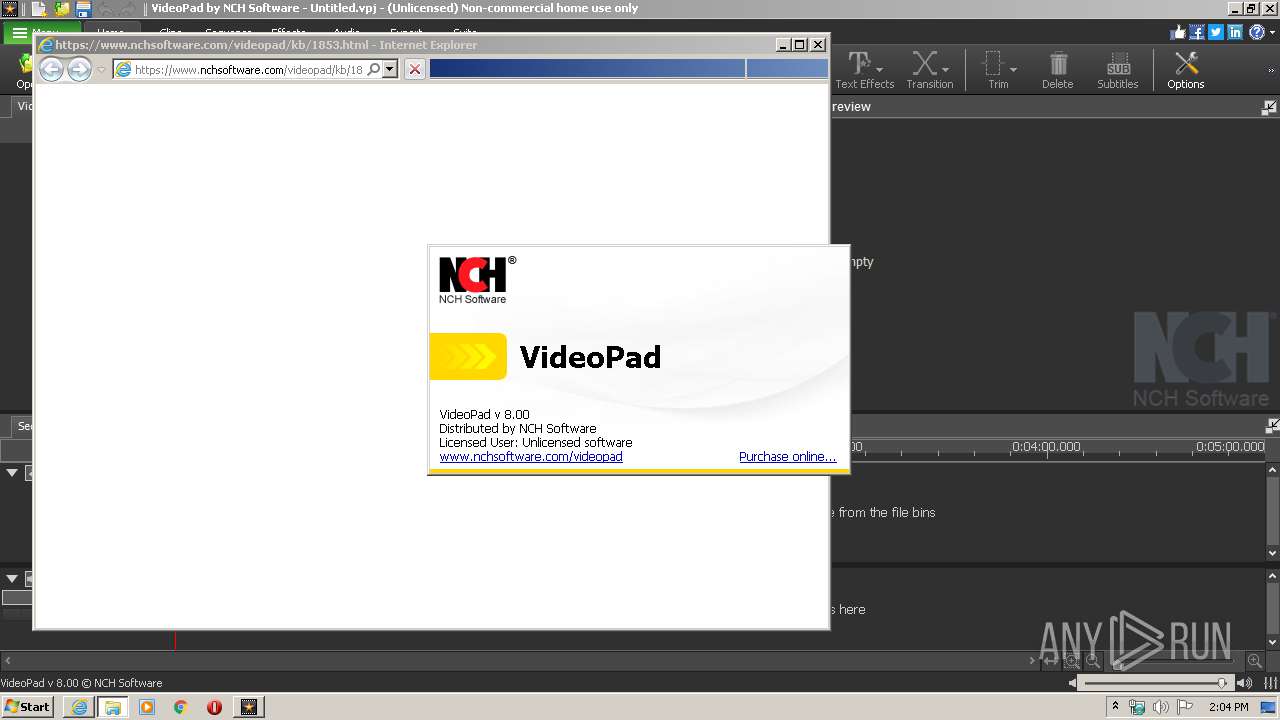
Task: Click the LinkedIn share icon
Action: [x=1235, y=32]
